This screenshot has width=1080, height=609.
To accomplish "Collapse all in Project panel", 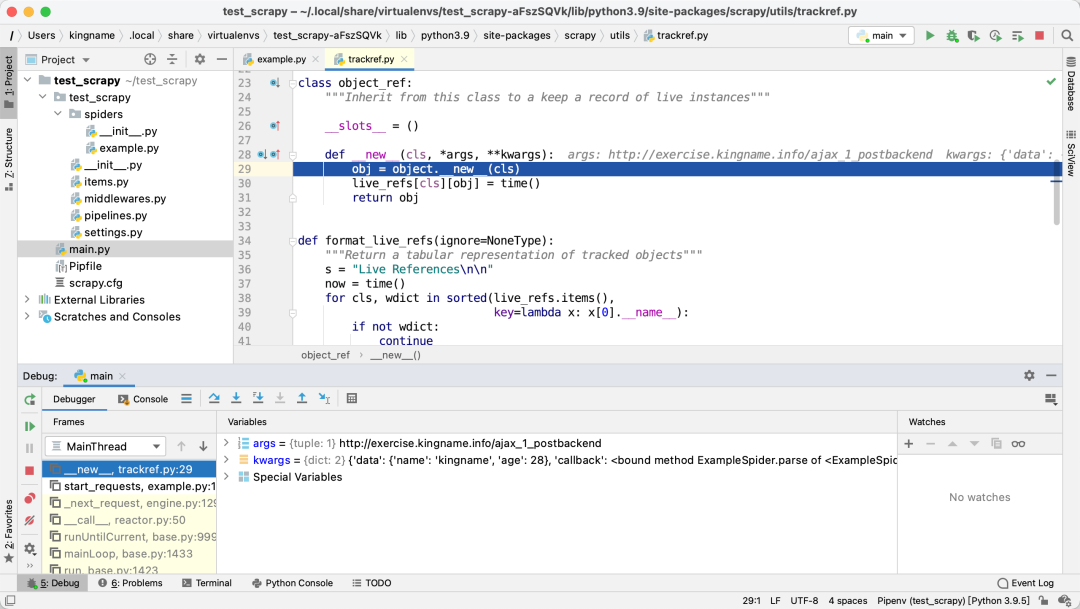I will pos(172,59).
